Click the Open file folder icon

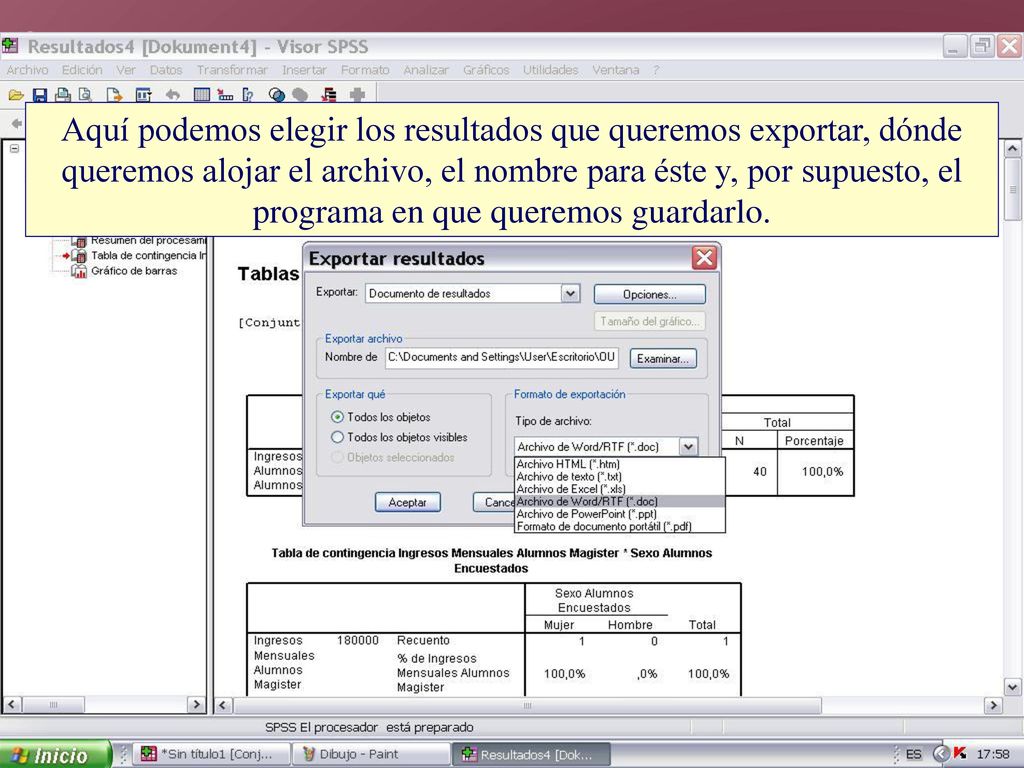coord(16,95)
